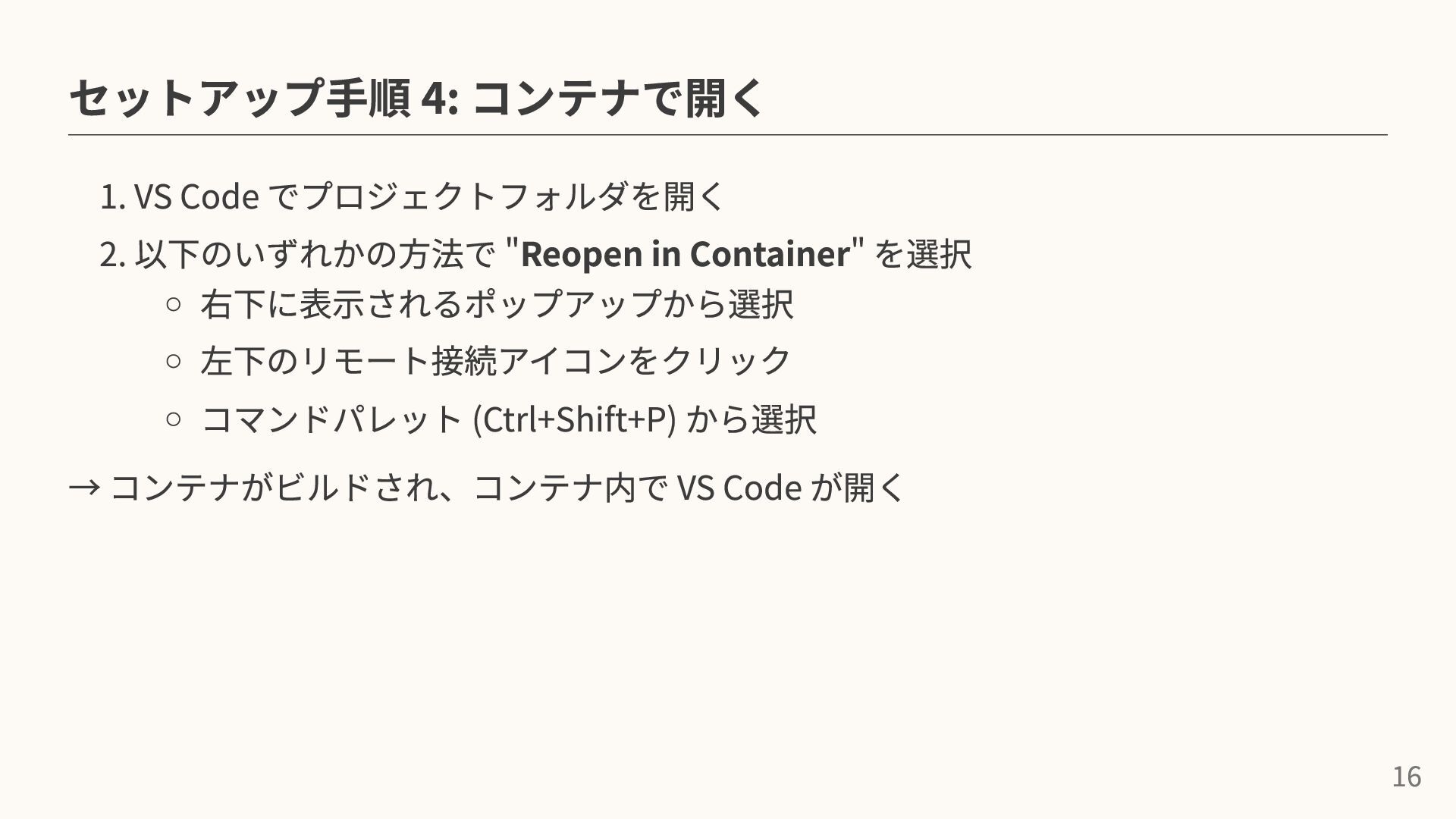Click the page number 16

(1406, 777)
